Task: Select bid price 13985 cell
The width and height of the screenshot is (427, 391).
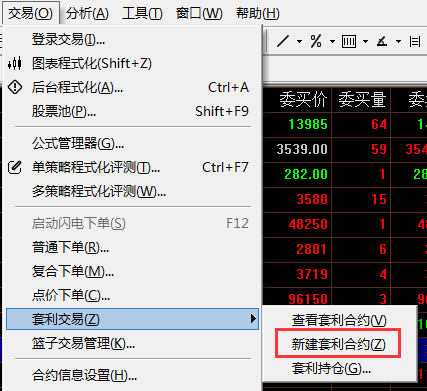Action: pos(298,125)
